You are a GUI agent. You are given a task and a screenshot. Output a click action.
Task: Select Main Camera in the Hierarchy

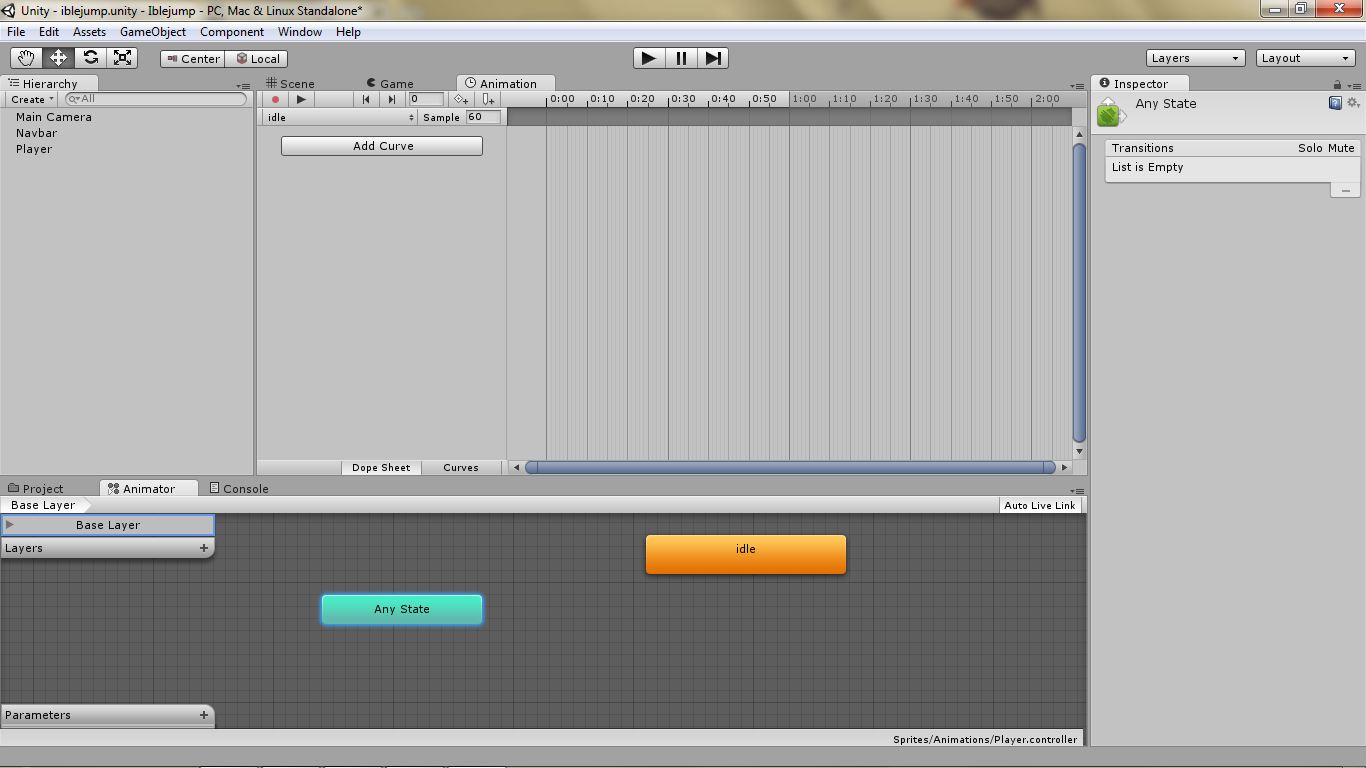coord(54,117)
